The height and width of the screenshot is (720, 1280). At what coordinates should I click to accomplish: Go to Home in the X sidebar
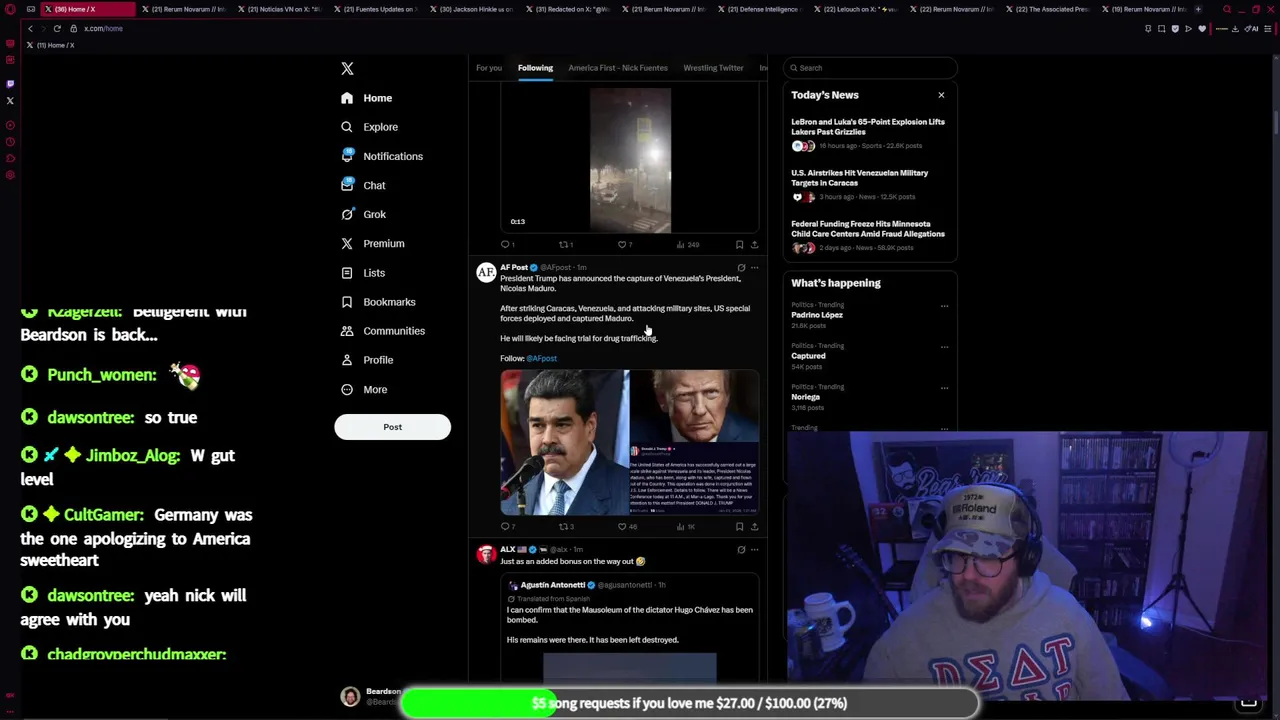pos(366,98)
